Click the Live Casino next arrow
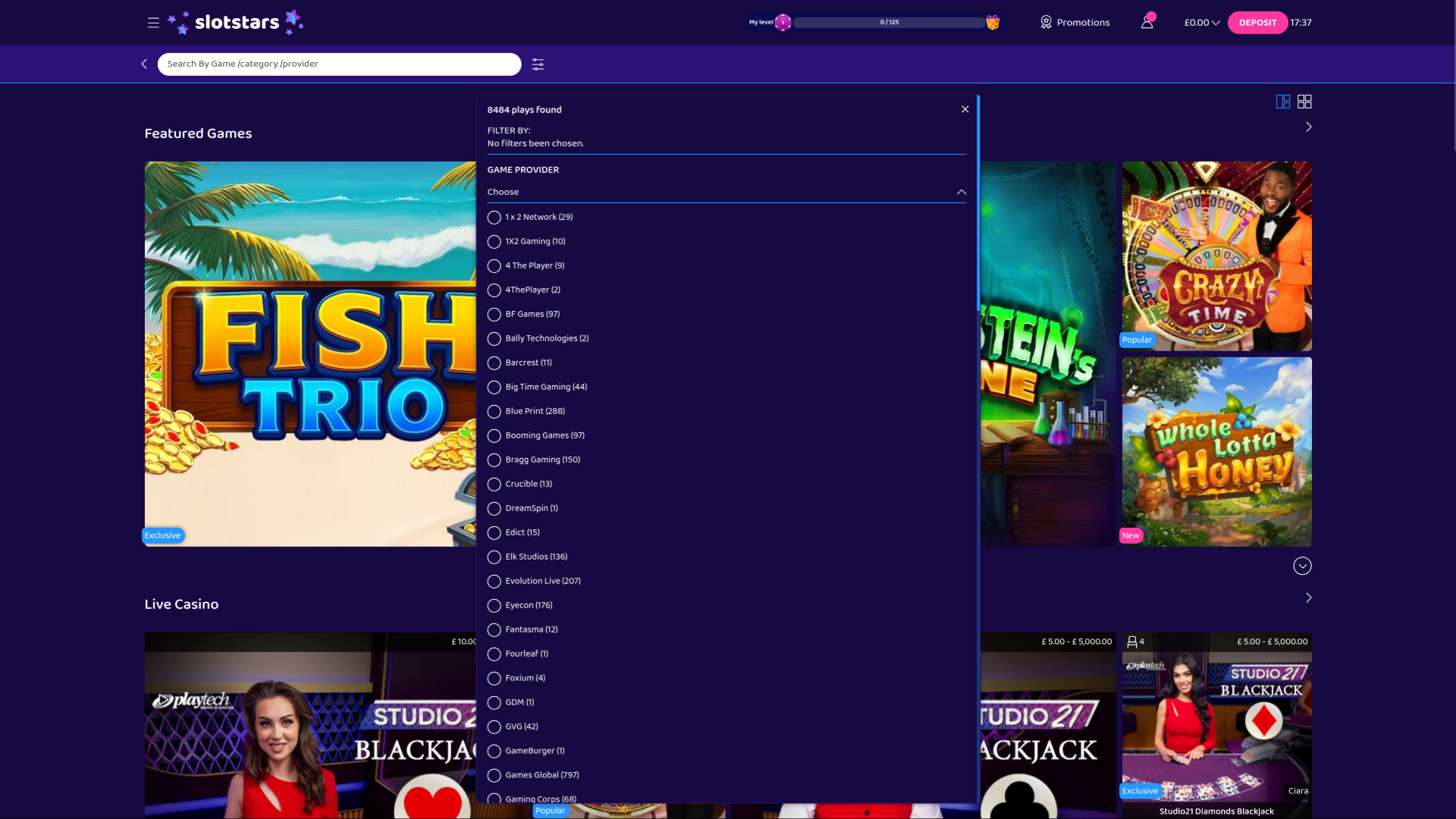This screenshot has width=1456, height=819. pyautogui.click(x=1308, y=598)
